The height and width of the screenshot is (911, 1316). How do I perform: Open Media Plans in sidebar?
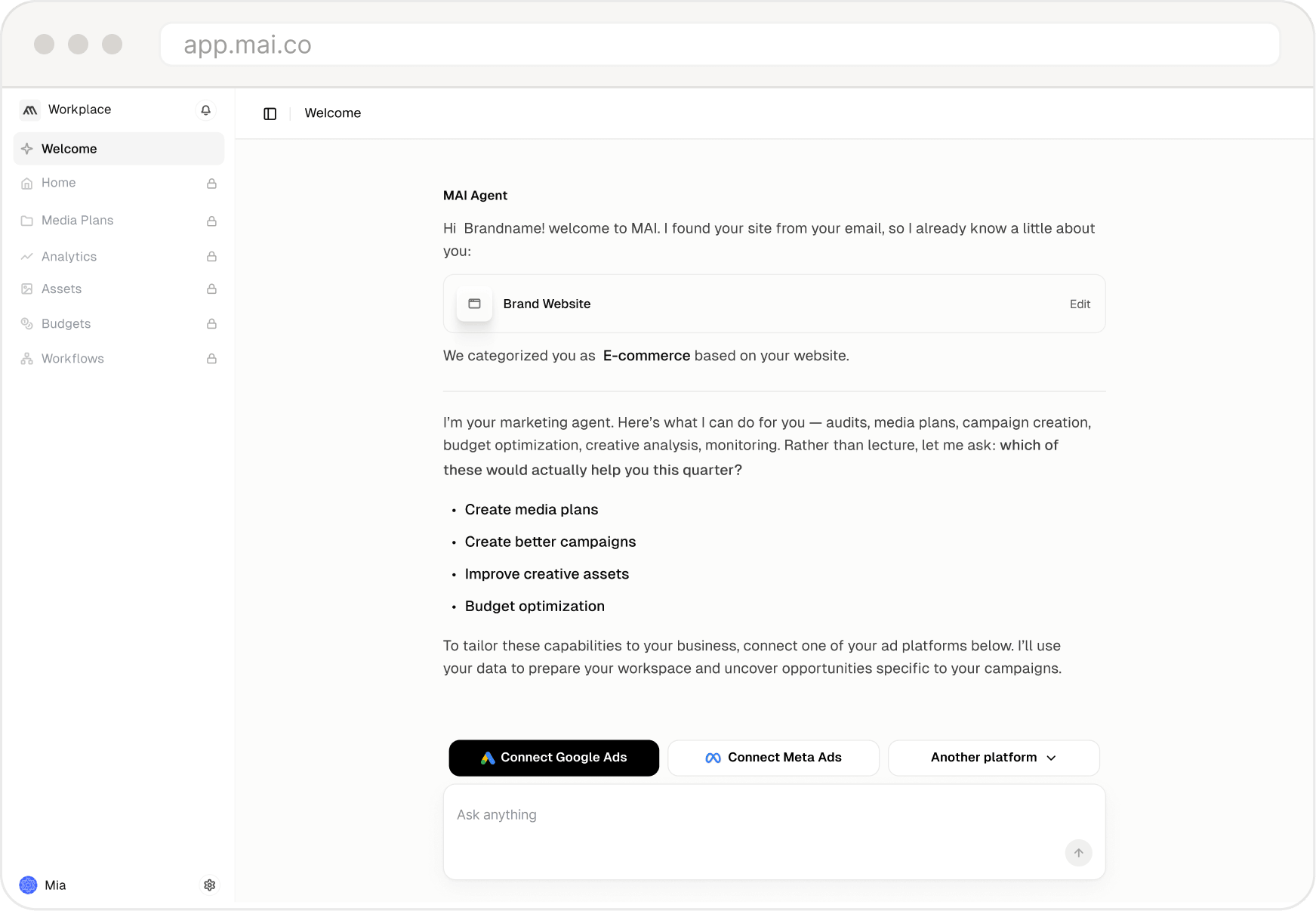coord(119,221)
